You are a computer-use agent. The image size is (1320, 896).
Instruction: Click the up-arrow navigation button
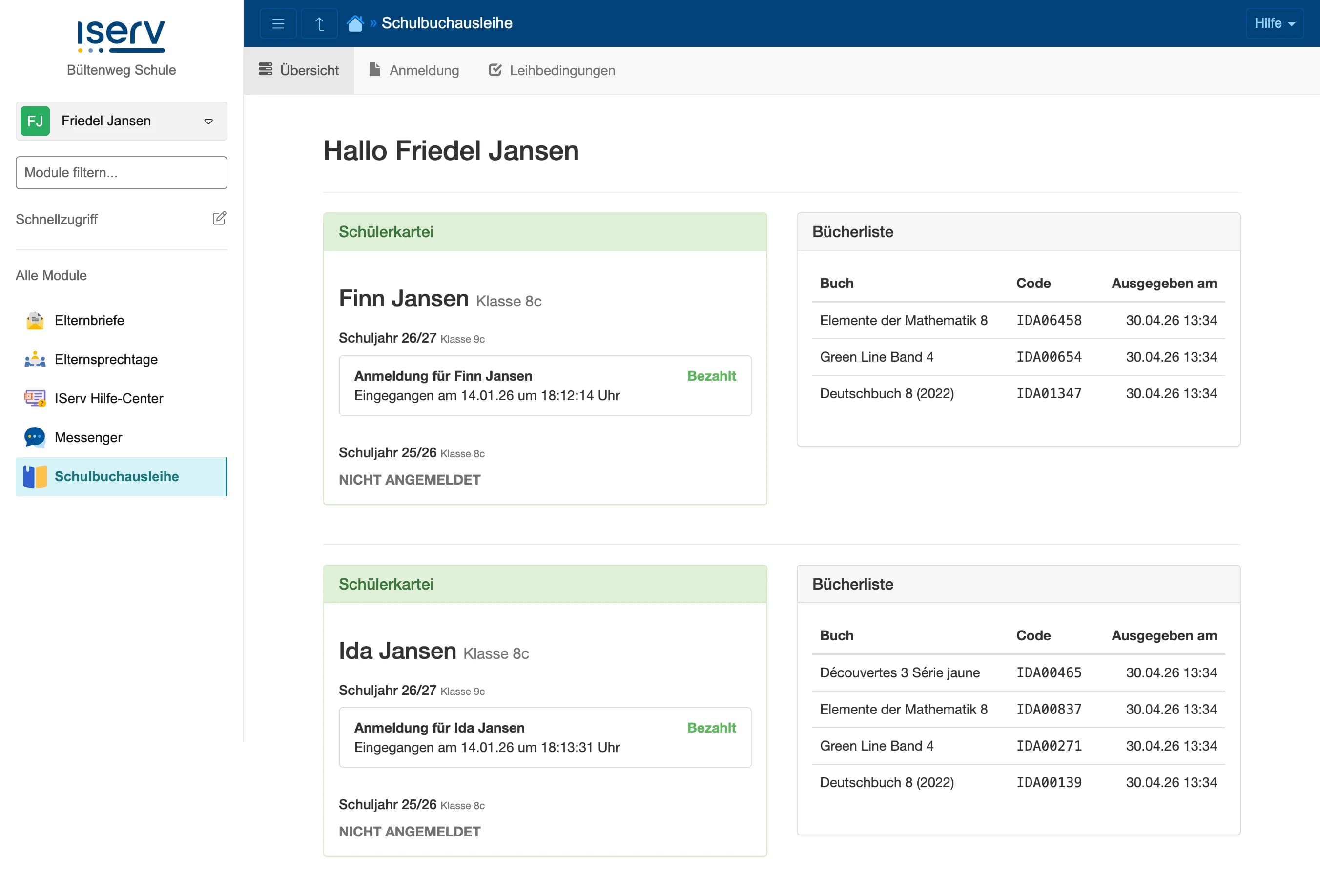319,23
